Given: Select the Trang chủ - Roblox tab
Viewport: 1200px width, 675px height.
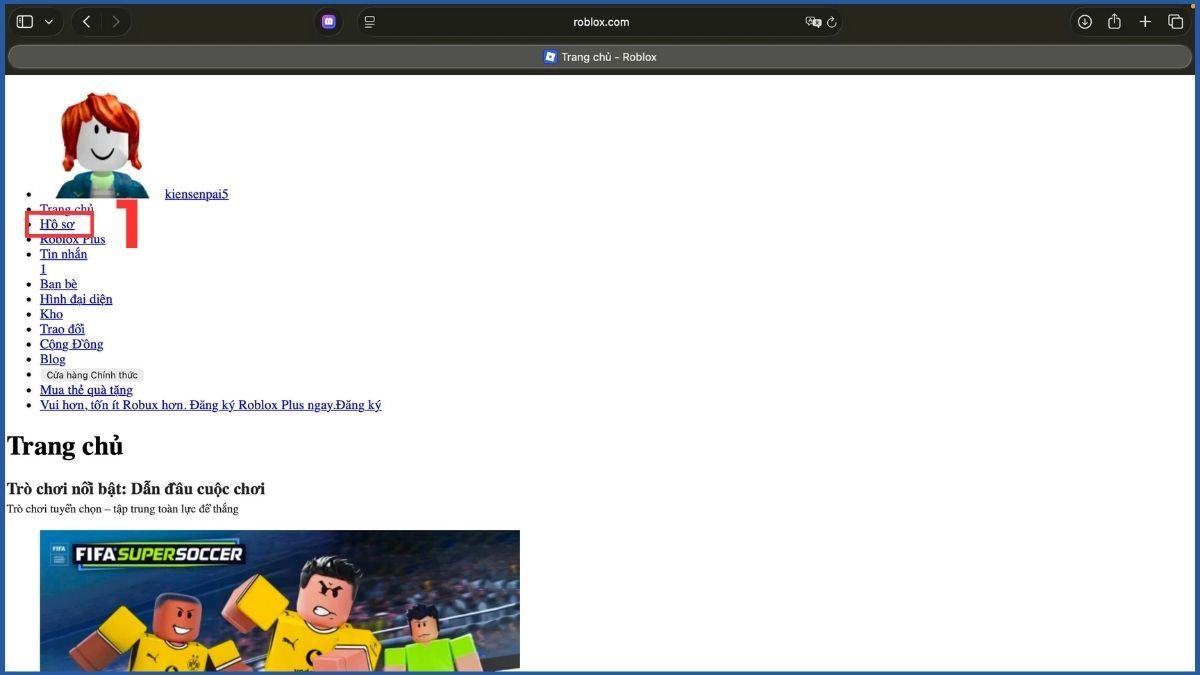Looking at the screenshot, I should point(600,57).
